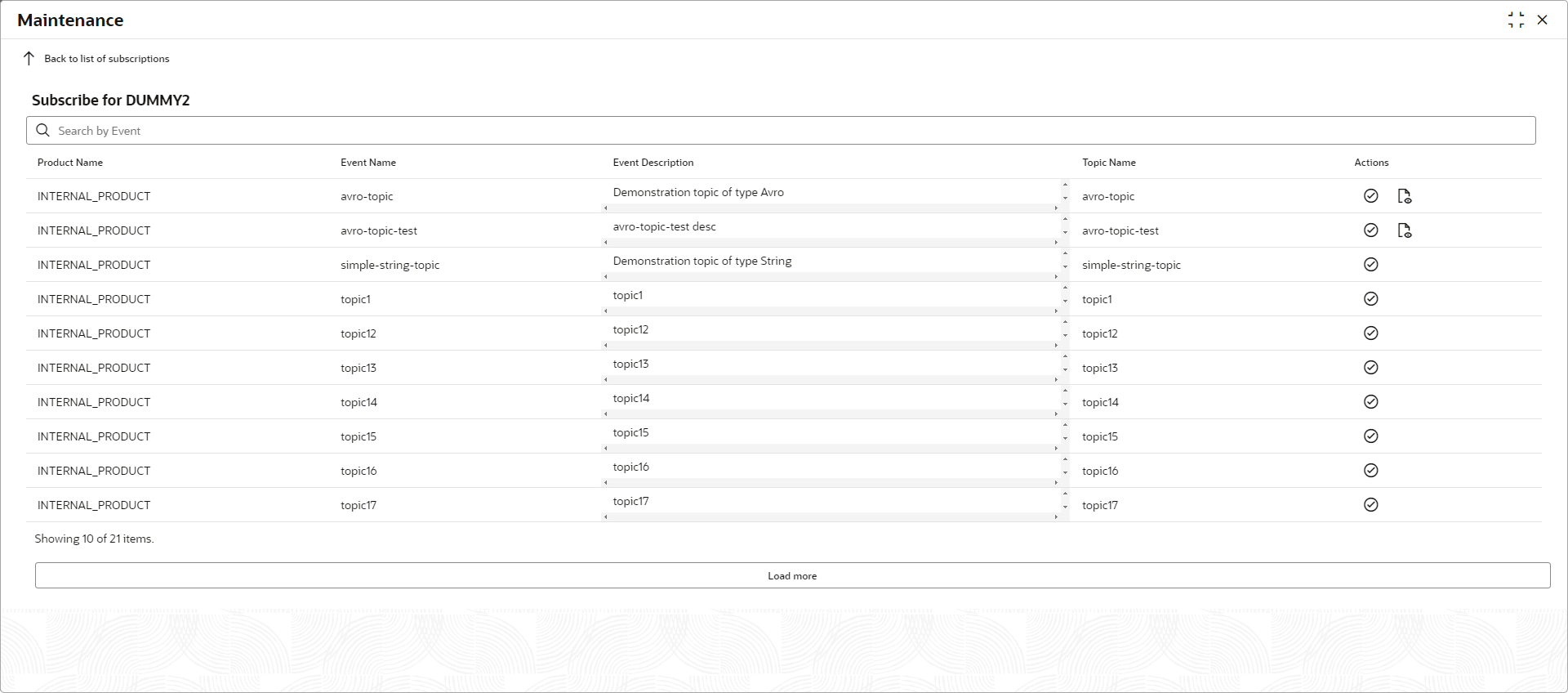This screenshot has height=693, width=1568.
Task: Click subscribe checkmark in topic1 row
Action: [1370, 299]
